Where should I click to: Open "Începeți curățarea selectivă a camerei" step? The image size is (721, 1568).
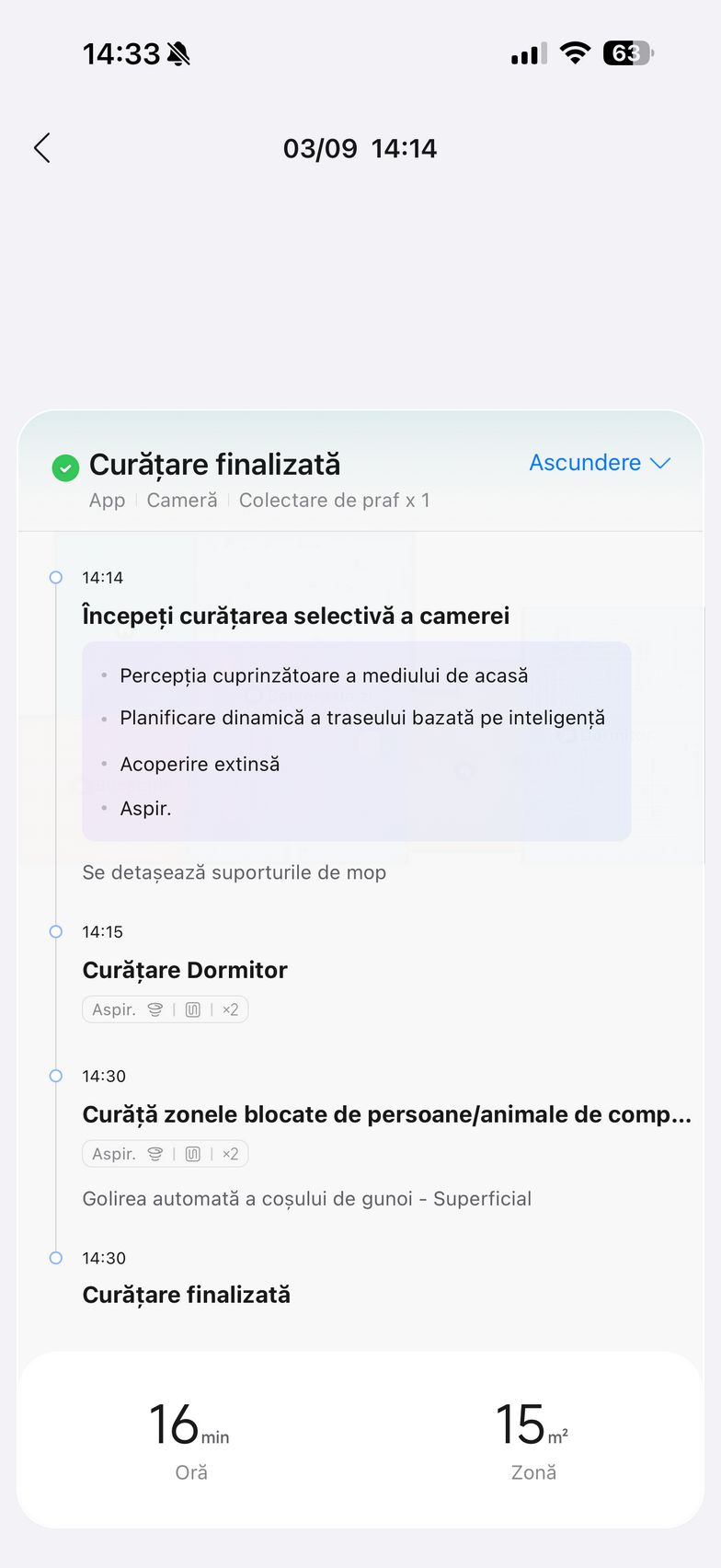pos(295,616)
